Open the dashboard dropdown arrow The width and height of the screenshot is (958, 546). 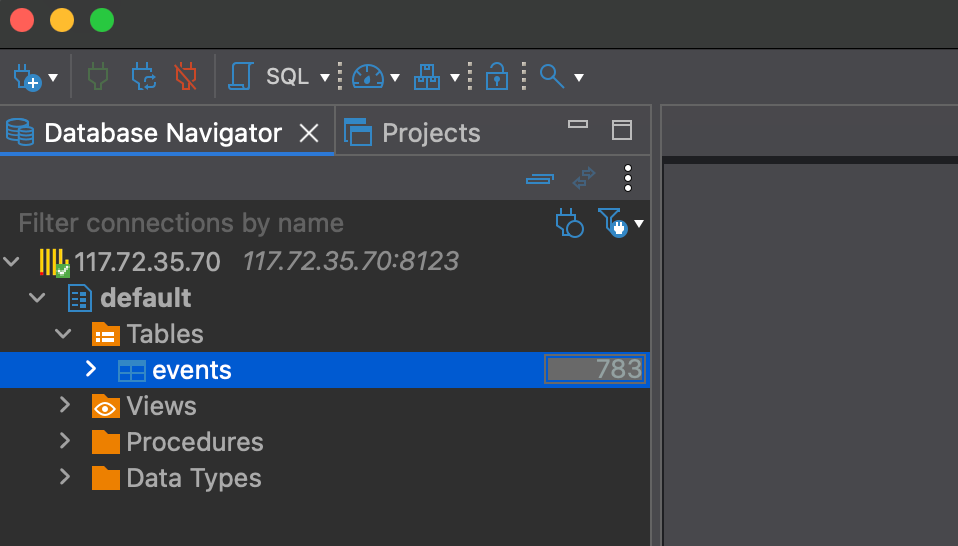pos(395,78)
